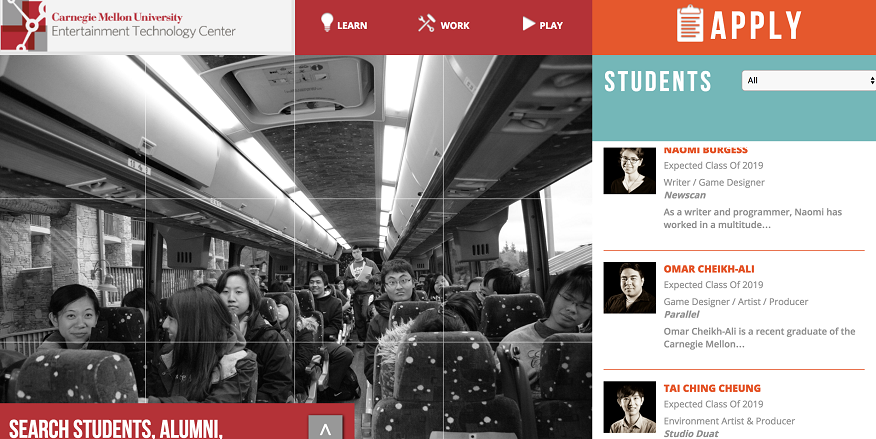Click the lightbulb icon beside Learn

coord(327,23)
